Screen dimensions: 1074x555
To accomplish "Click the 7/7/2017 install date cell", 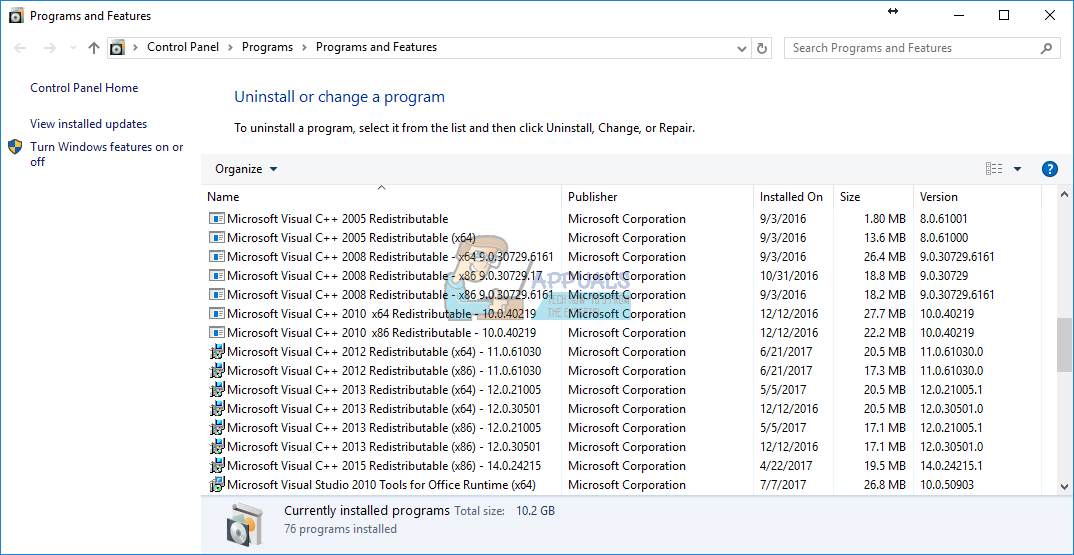I will tap(782, 484).
